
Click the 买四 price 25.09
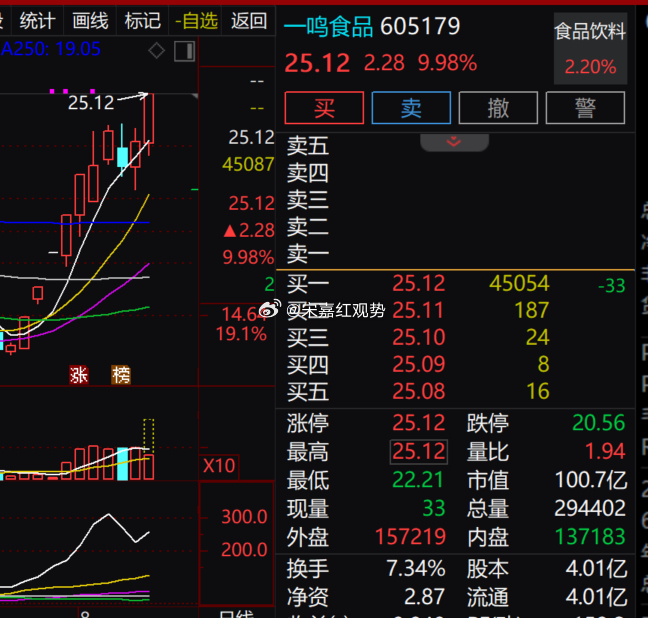tap(419, 364)
